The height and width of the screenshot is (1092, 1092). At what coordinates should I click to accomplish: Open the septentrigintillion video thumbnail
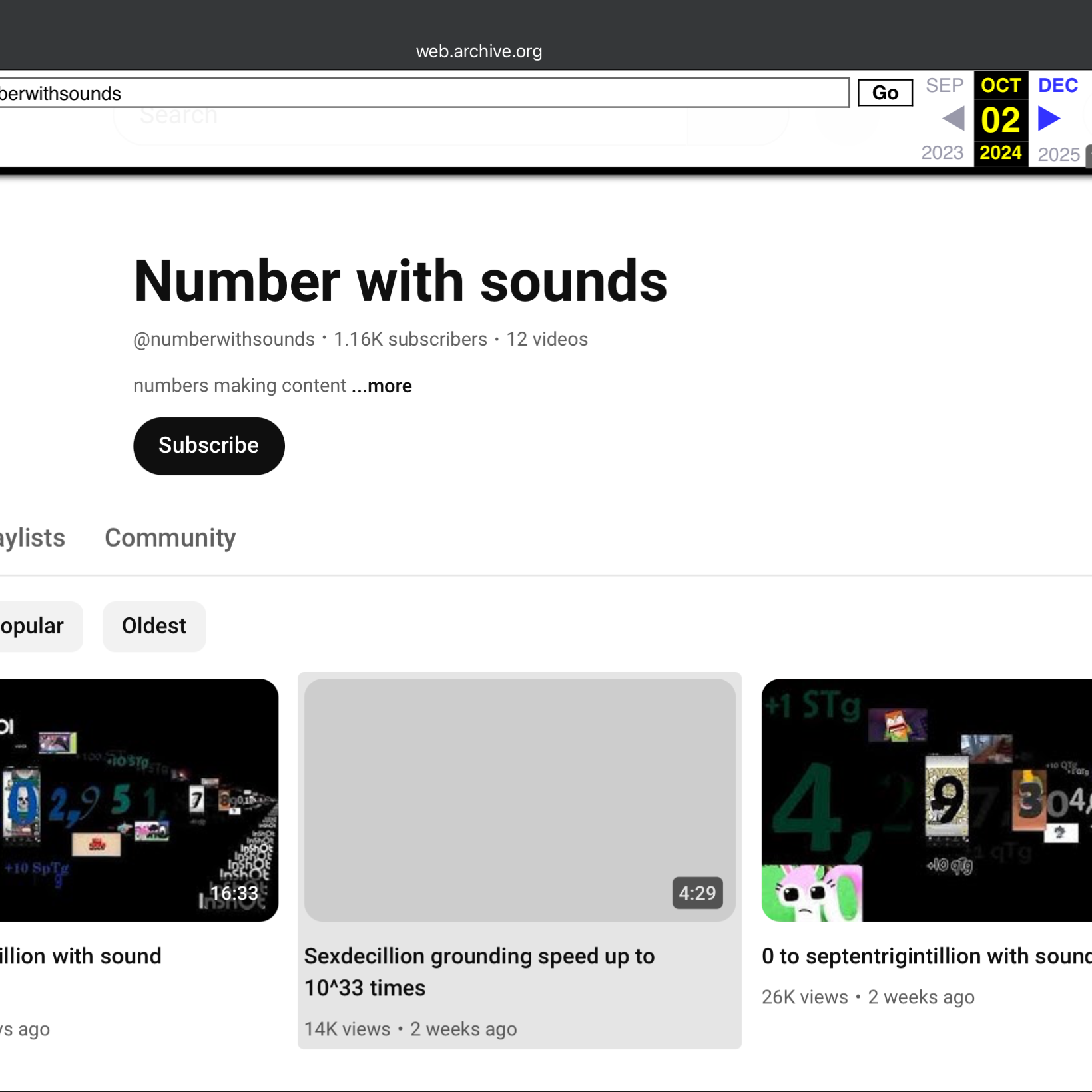point(926,800)
